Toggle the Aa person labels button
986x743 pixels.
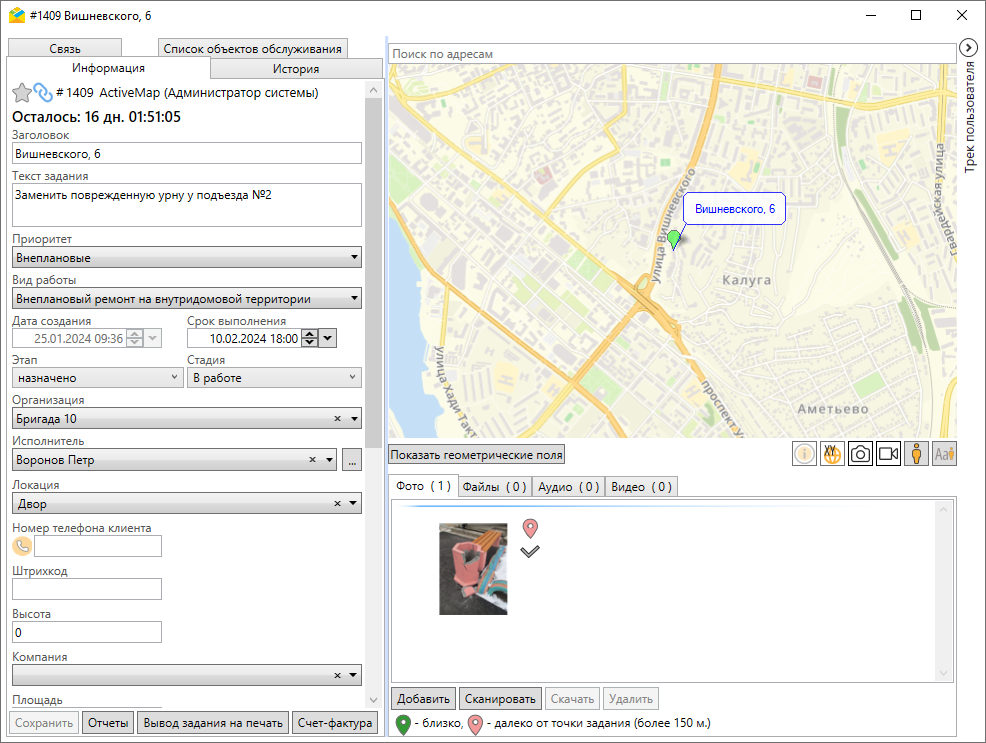point(944,454)
